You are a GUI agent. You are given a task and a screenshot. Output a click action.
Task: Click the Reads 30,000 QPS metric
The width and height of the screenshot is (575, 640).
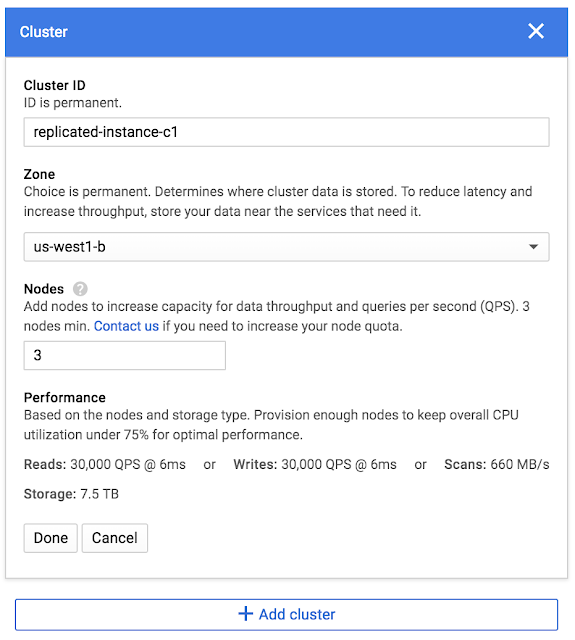(104, 464)
